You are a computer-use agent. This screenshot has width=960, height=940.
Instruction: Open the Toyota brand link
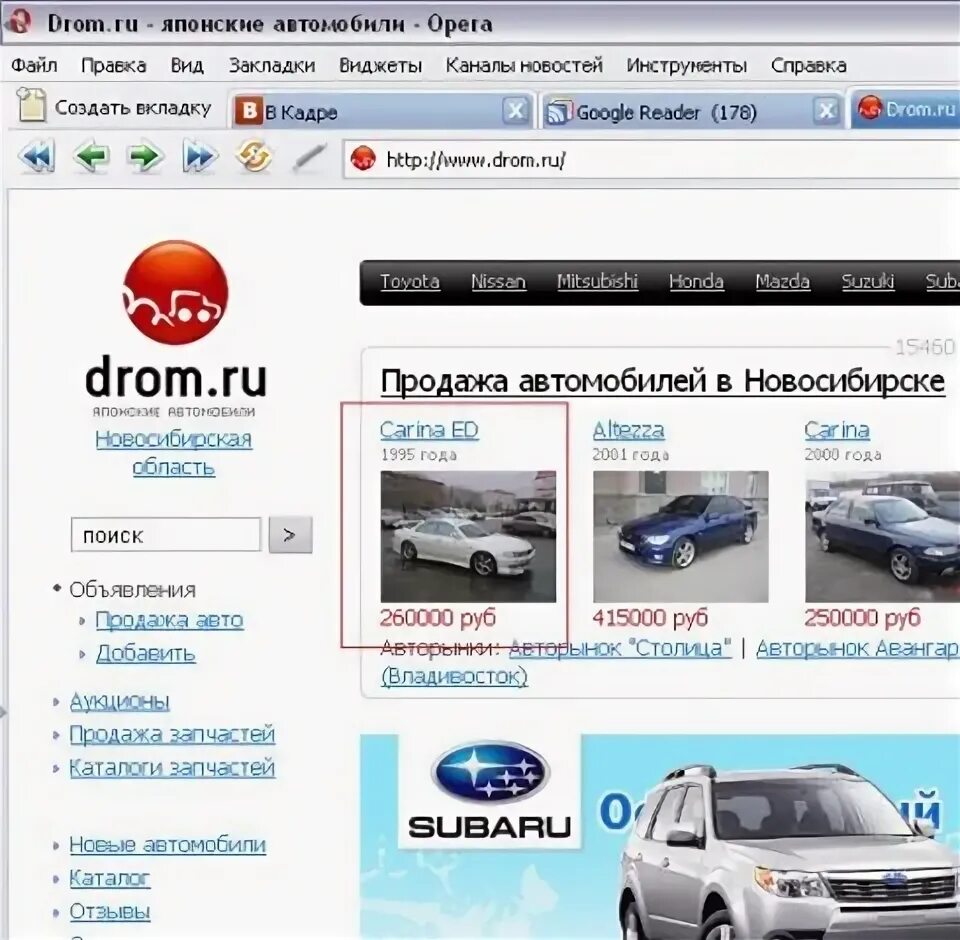point(410,281)
